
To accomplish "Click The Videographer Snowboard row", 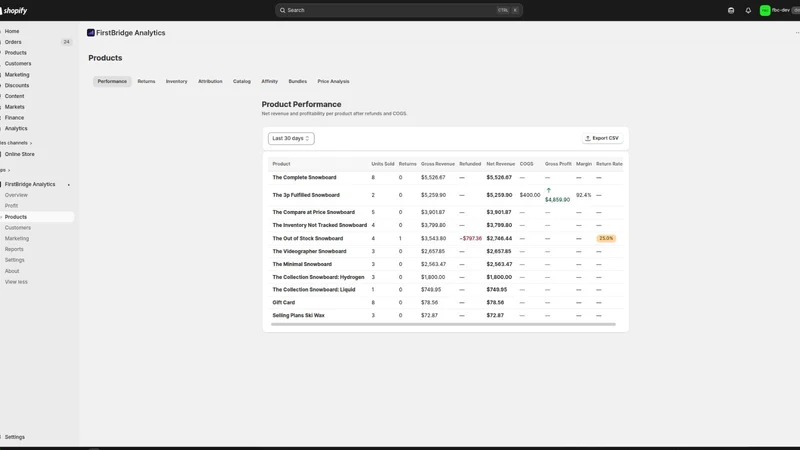I will tap(445, 252).
